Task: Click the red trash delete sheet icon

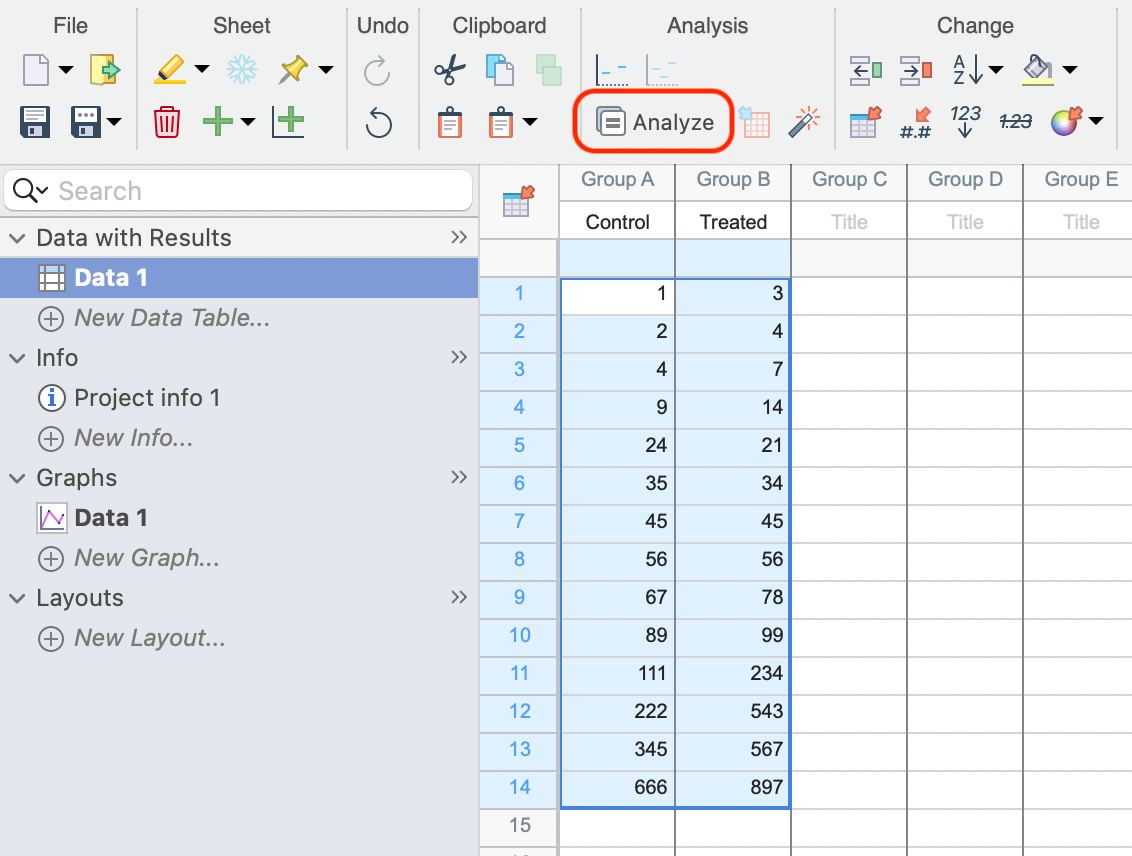Action: (x=166, y=122)
